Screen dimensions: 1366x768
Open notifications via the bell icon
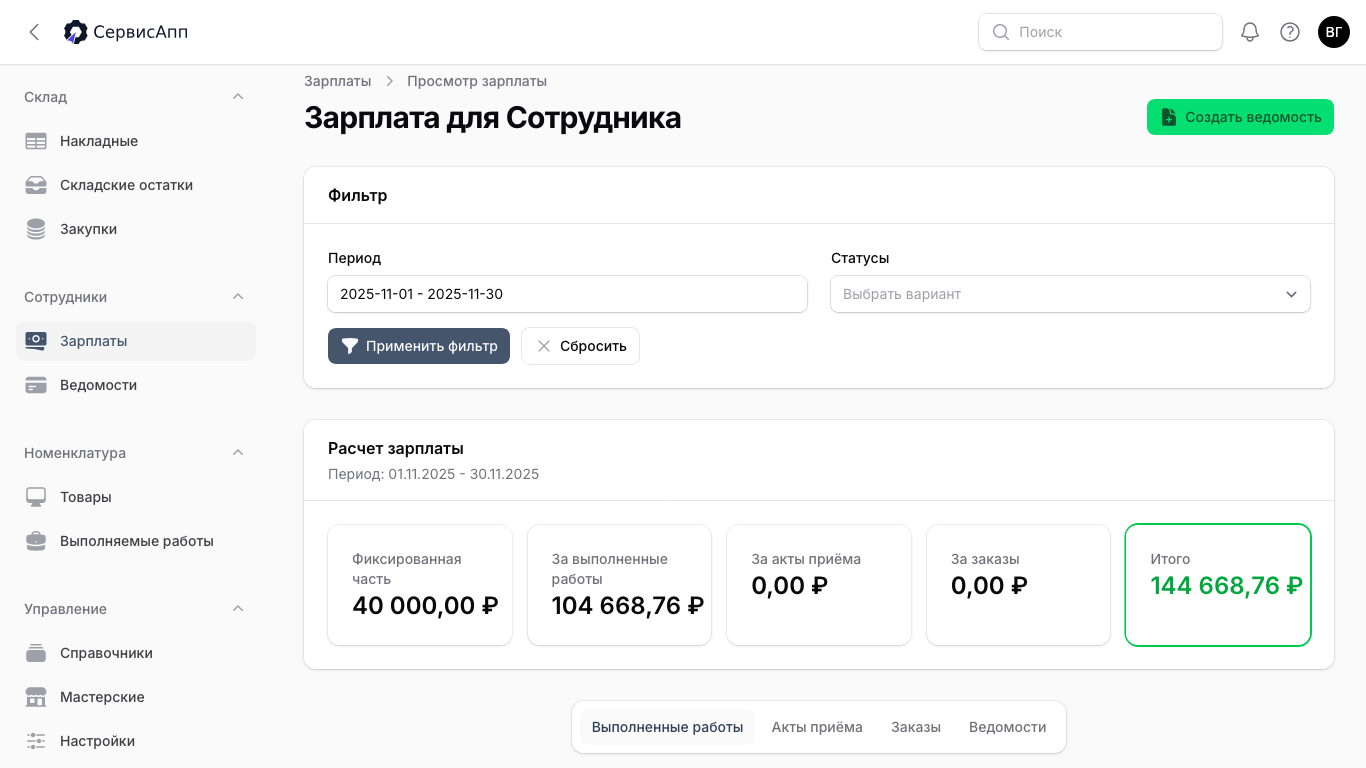click(x=1249, y=31)
